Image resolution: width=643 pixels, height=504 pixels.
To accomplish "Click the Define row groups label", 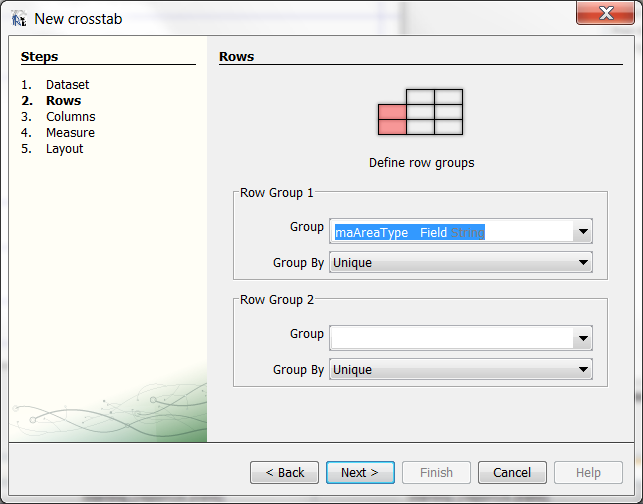I will point(421,163).
